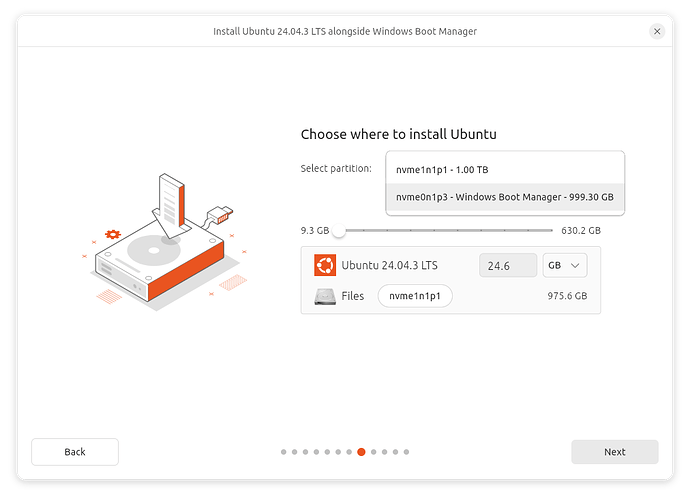Click the first page indicator dot
The height and width of the screenshot is (499, 690).
tap(284, 452)
